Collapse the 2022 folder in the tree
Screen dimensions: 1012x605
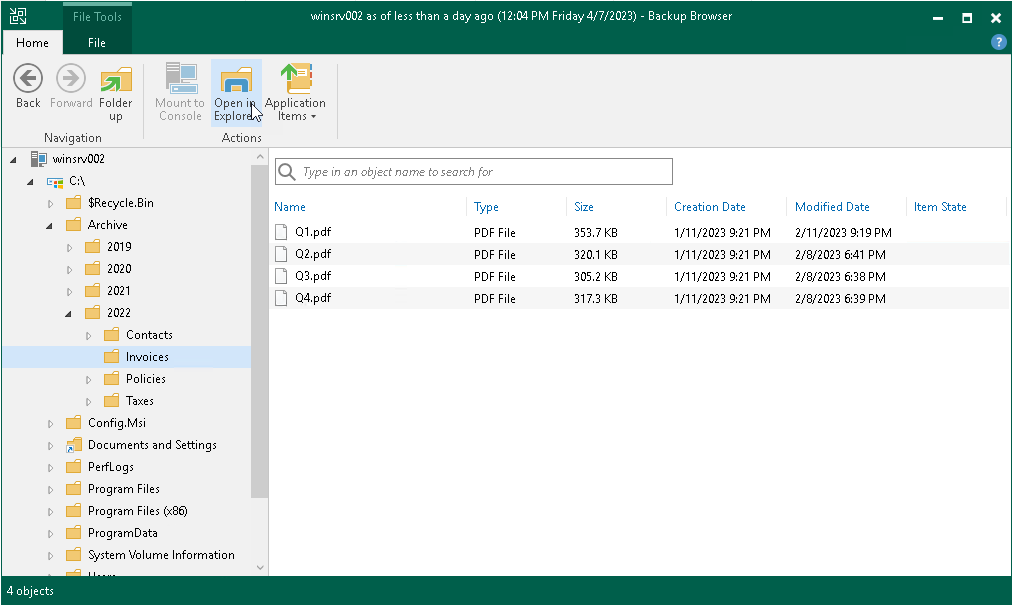click(68, 312)
